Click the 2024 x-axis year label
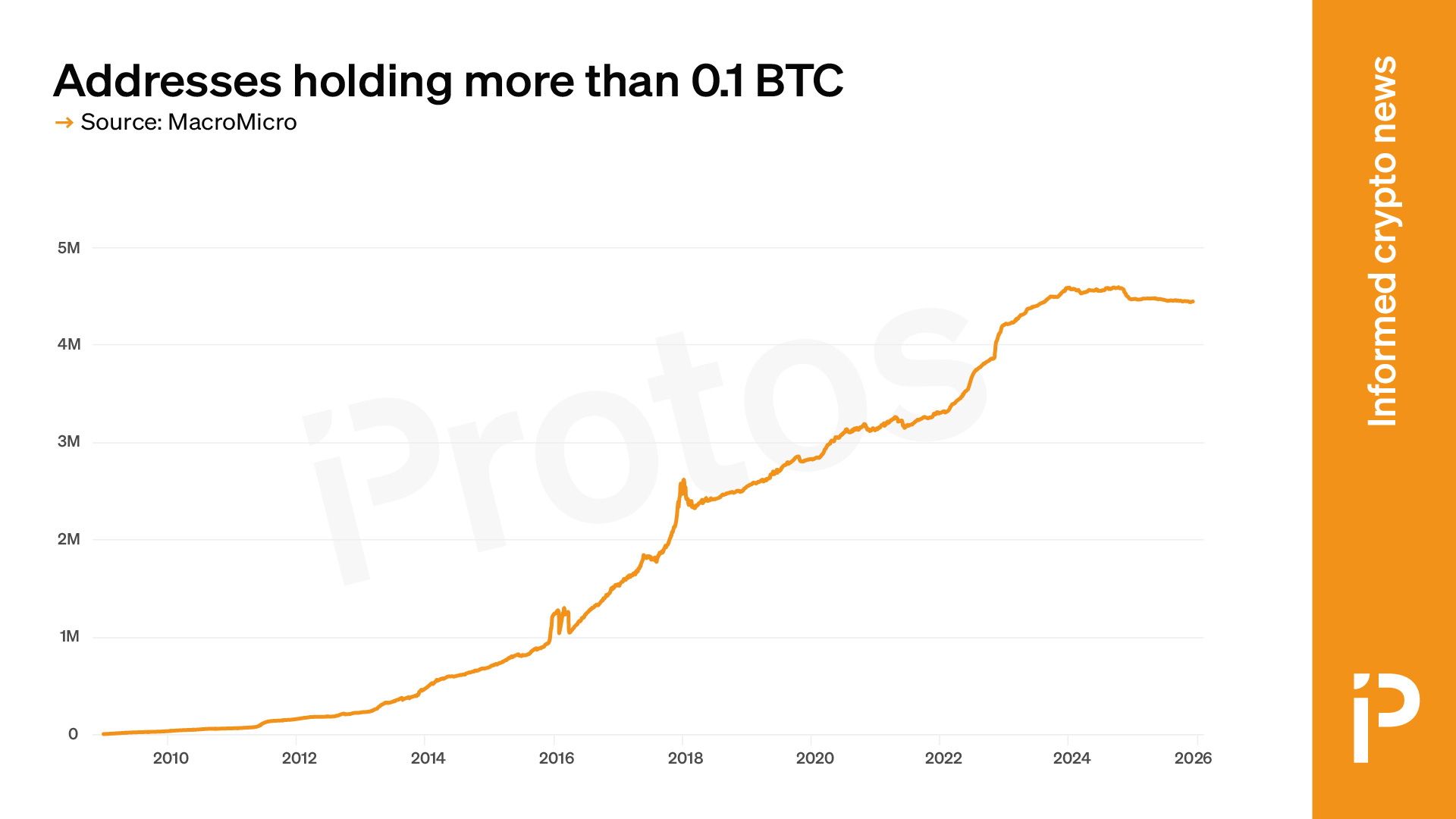Viewport: 1456px width, 819px height. [x=1072, y=758]
